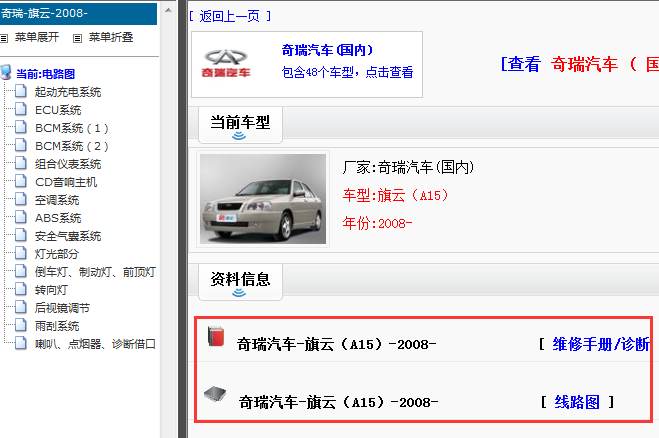Click the page icon next to CD音响主机
This screenshot has width=659, height=438.
[x=21, y=181]
